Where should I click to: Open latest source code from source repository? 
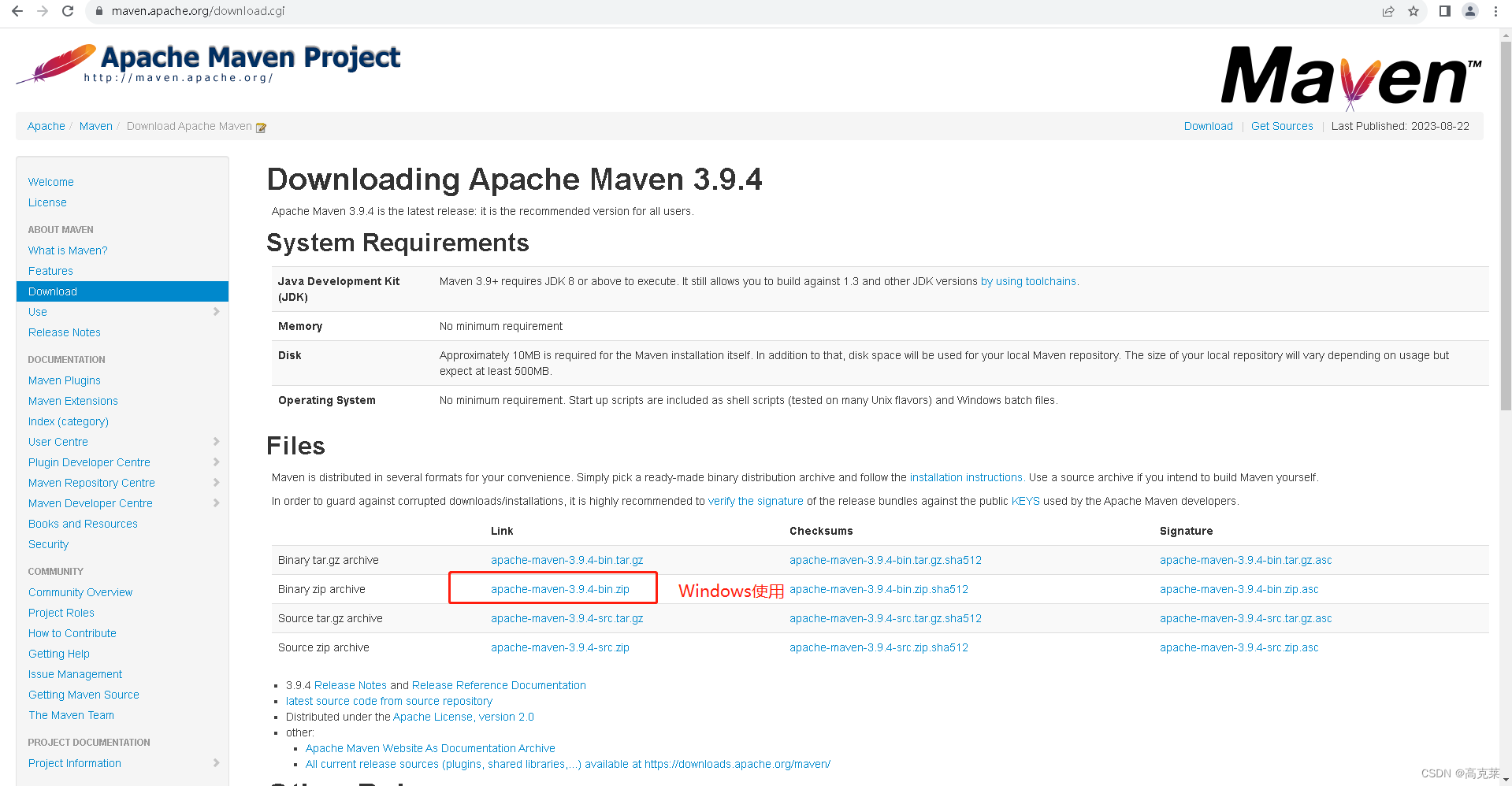tap(389, 701)
